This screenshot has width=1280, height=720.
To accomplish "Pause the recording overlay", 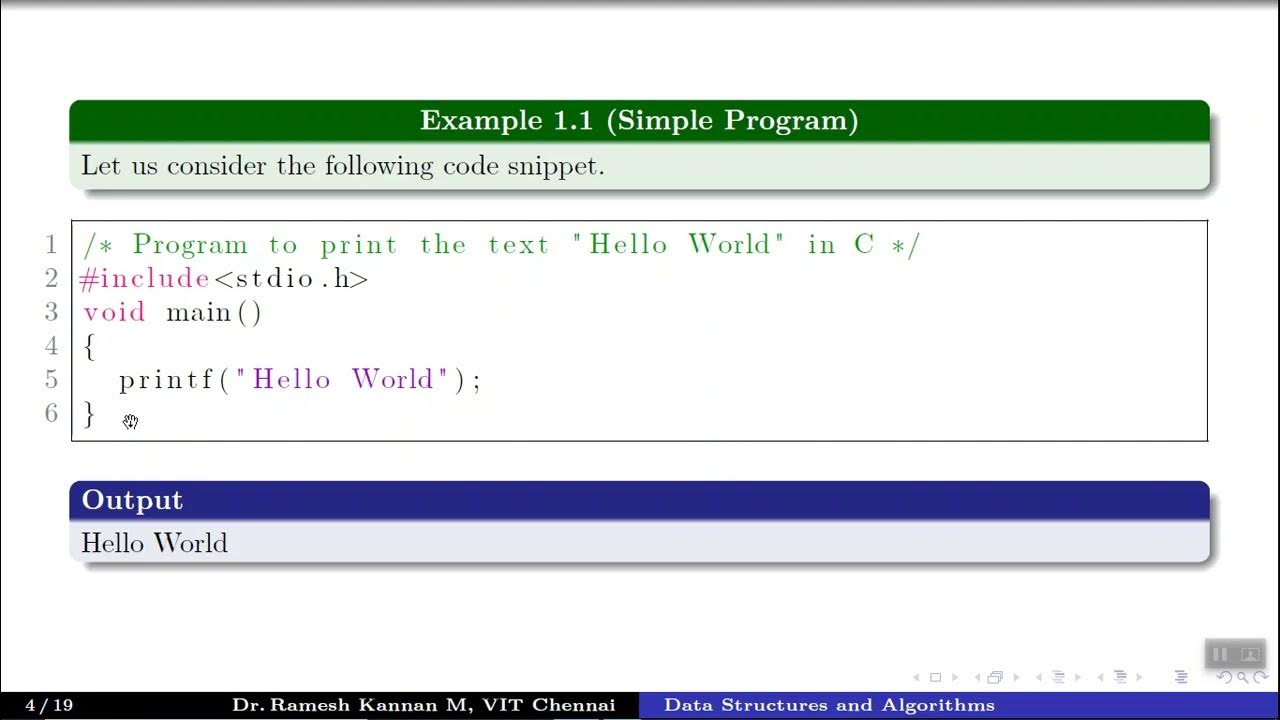I will [1220, 654].
